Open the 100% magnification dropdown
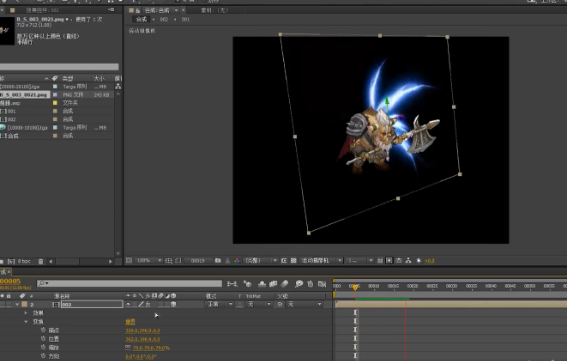 point(149,260)
